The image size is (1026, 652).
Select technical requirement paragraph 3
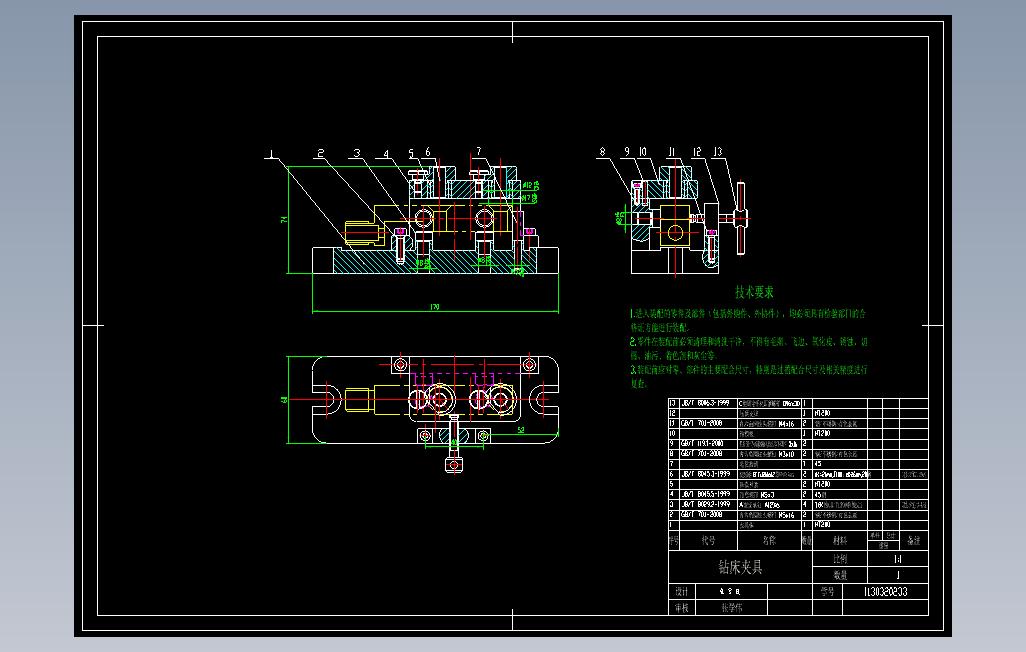749,376
